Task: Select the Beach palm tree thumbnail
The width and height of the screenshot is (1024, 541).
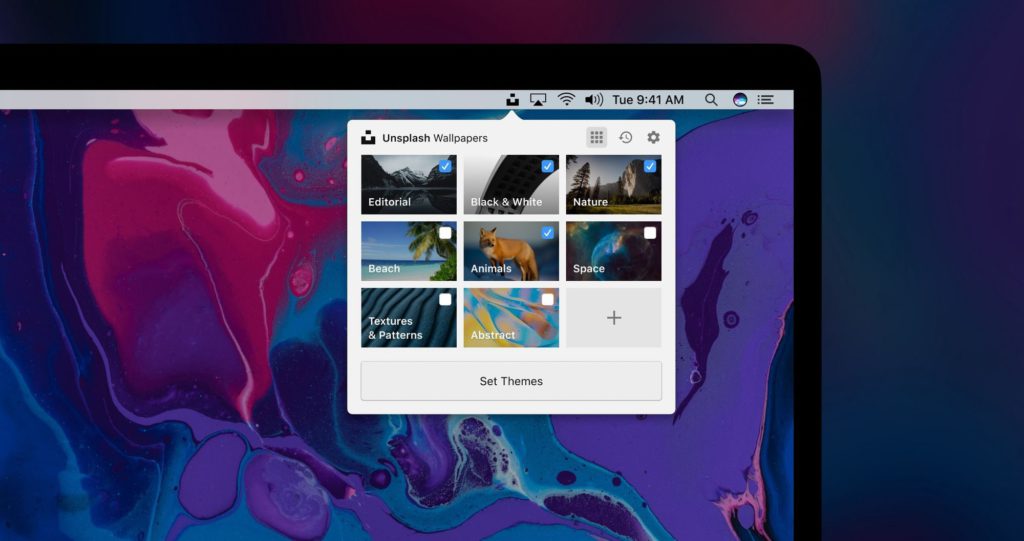Action: click(409, 251)
